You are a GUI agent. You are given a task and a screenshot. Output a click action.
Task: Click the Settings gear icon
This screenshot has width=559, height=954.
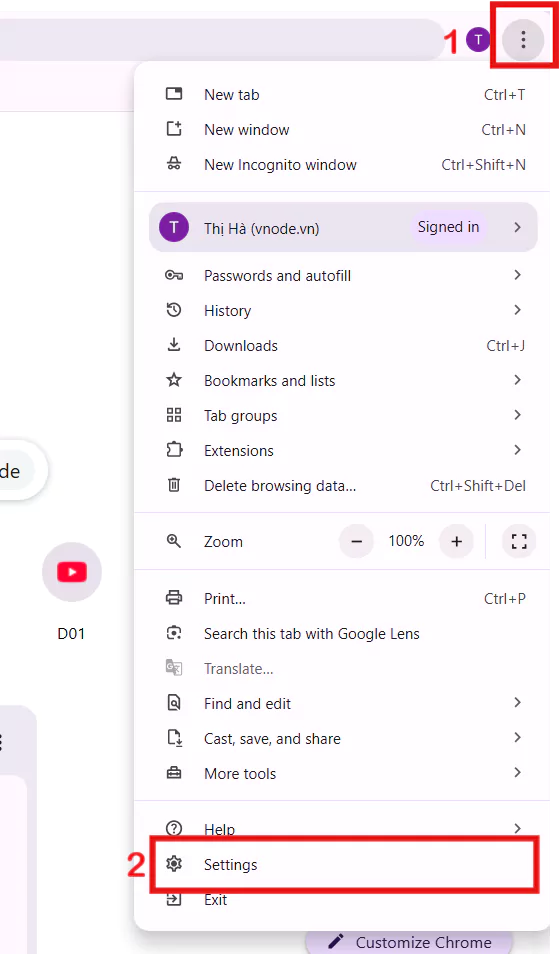(x=174, y=864)
